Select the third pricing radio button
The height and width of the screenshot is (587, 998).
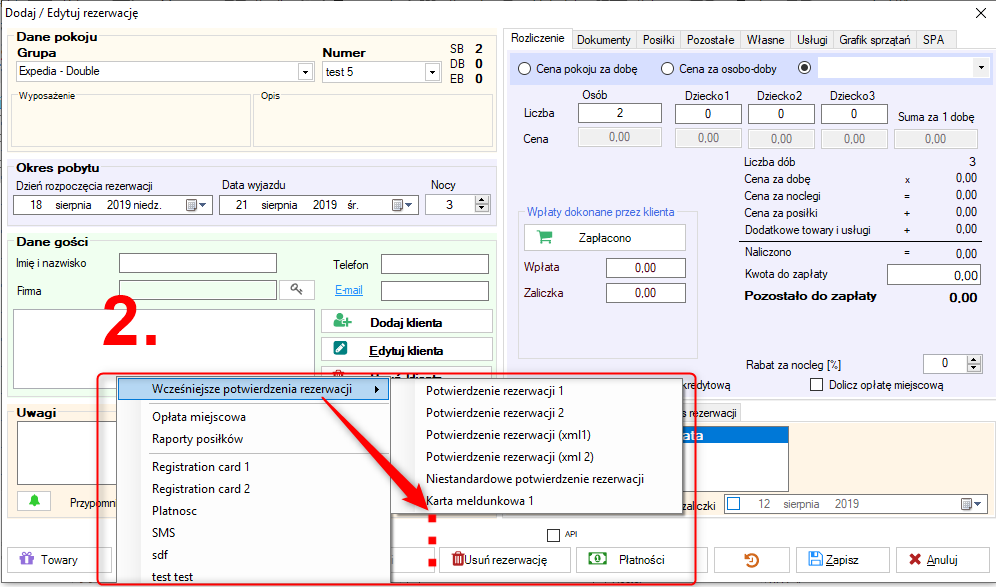coord(805,67)
